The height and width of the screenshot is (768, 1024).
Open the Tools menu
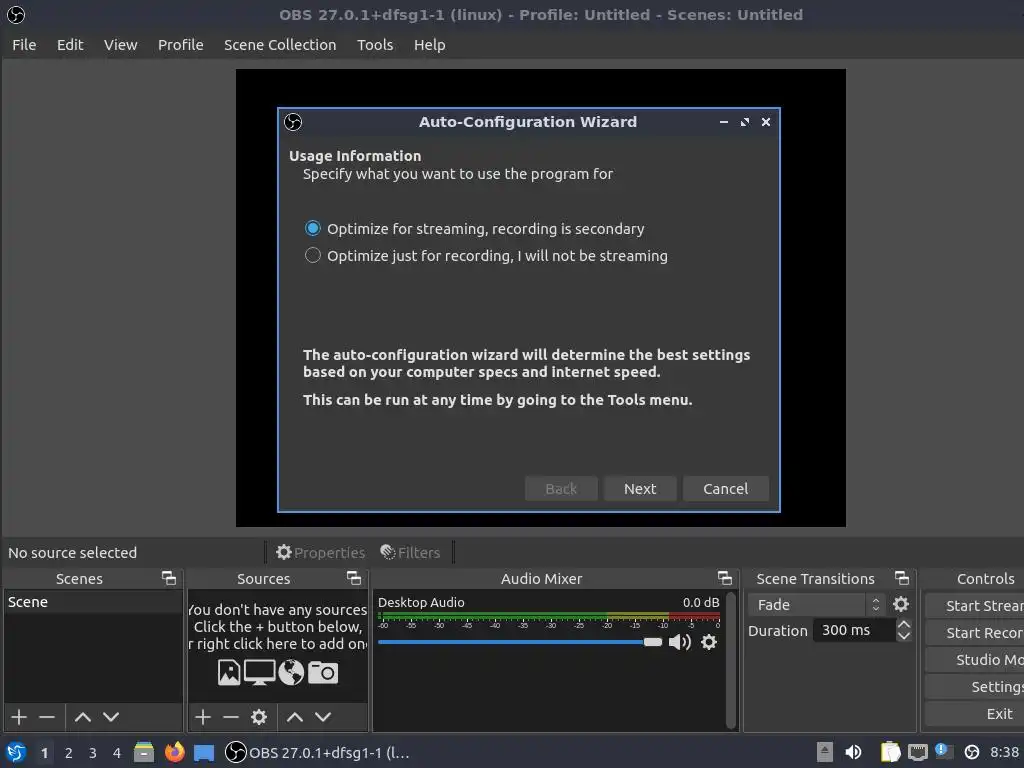(375, 45)
